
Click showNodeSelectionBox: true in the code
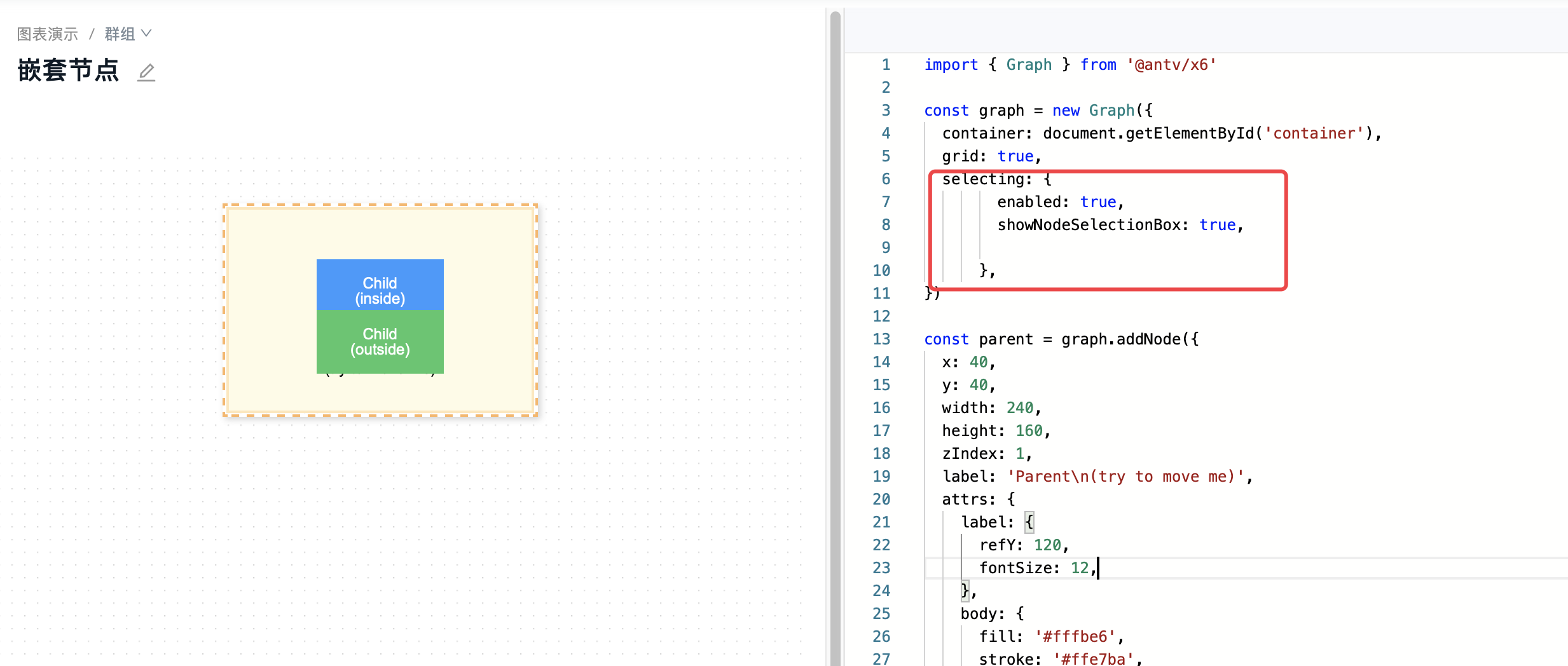tap(1120, 225)
